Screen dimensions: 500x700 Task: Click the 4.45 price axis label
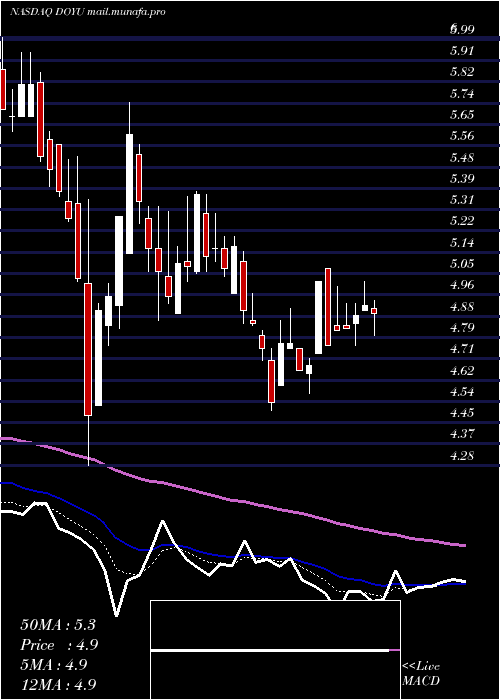coord(462,412)
